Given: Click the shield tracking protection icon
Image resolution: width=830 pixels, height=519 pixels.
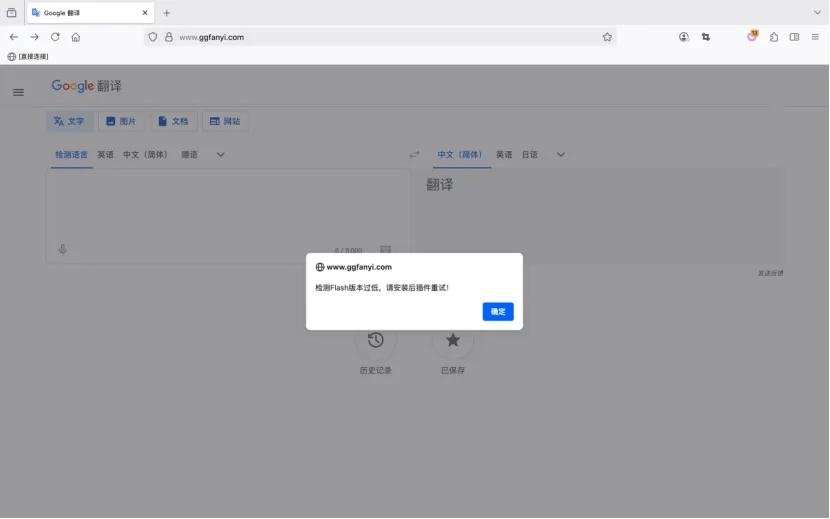Looking at the screenshot, I should point(152,37).
